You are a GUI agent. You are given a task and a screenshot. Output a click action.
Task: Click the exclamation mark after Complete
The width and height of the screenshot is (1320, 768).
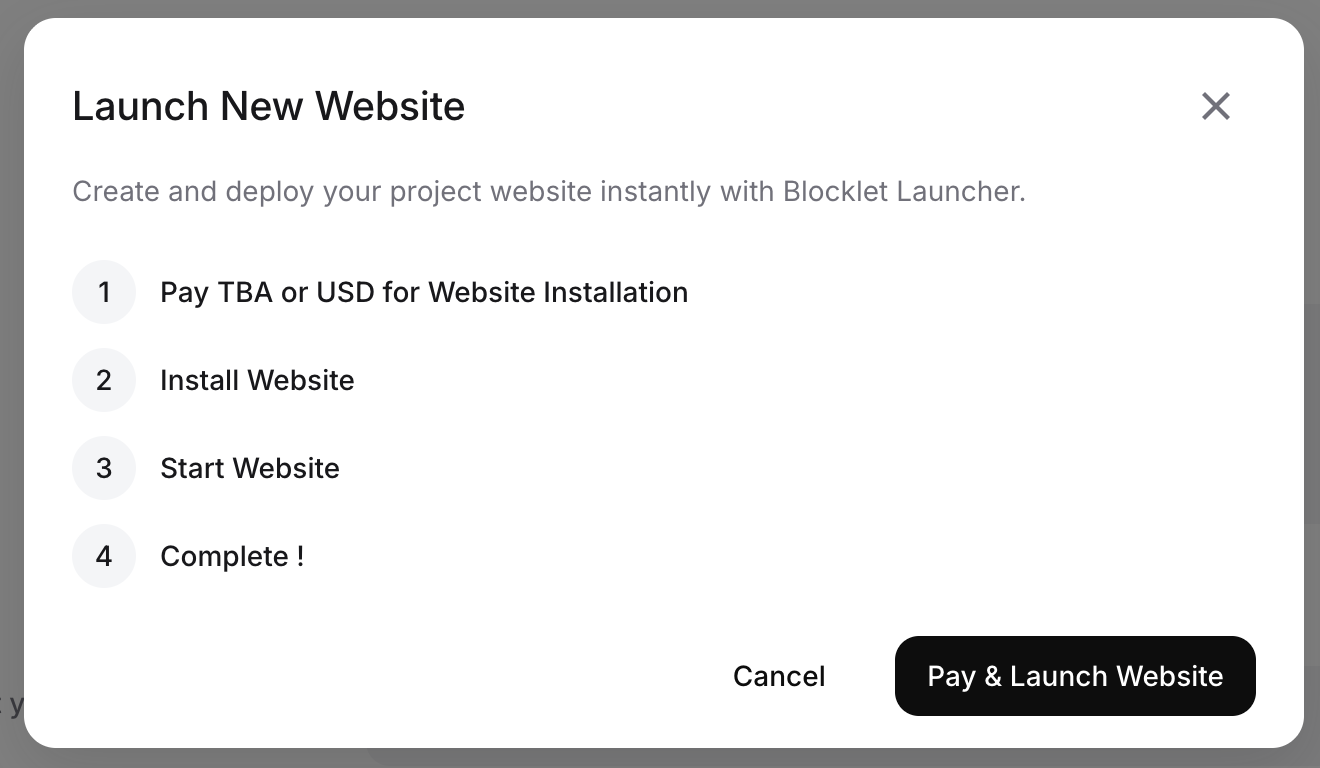(300, 556)
